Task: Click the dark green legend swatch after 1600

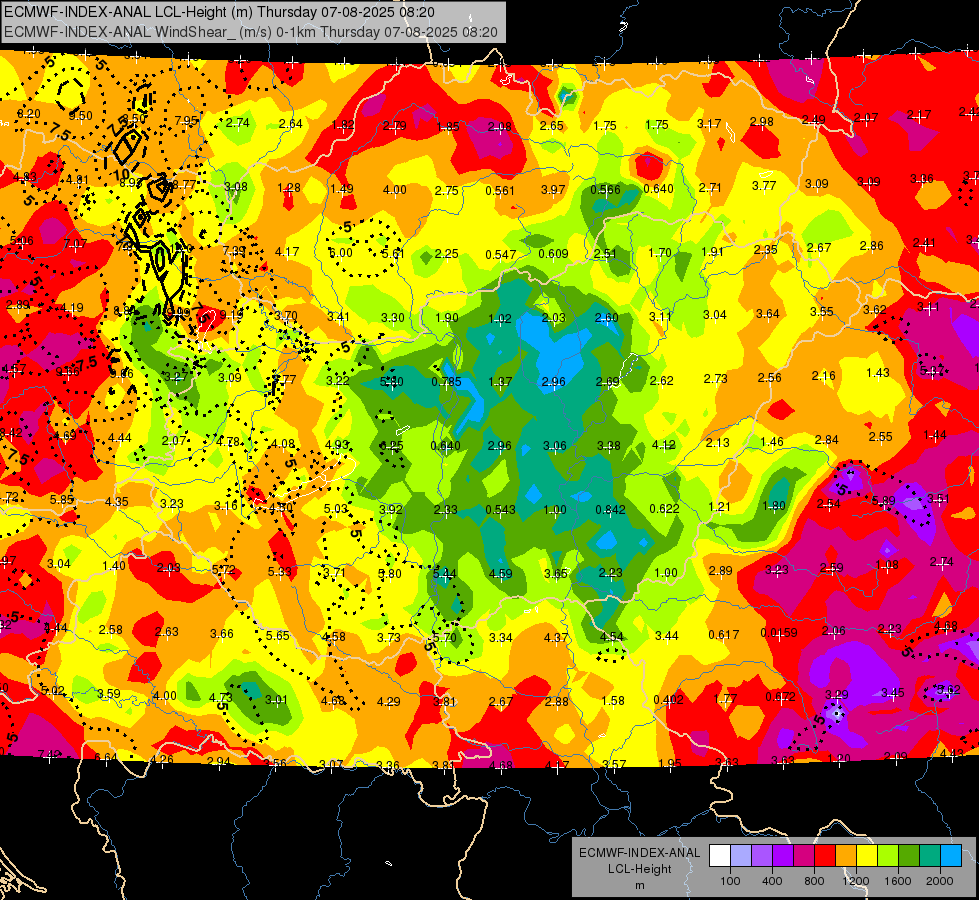Action: (908, 856)
